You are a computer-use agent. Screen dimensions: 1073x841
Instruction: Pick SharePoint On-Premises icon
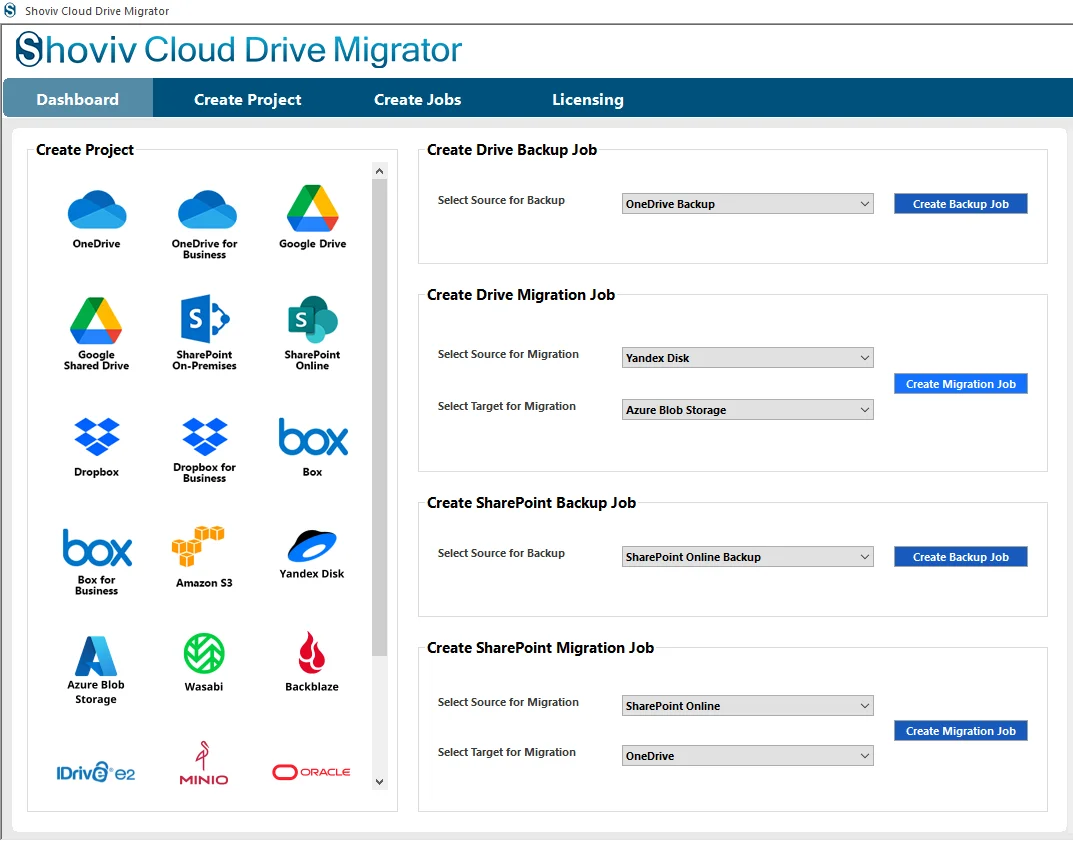(x=205, y=319)
